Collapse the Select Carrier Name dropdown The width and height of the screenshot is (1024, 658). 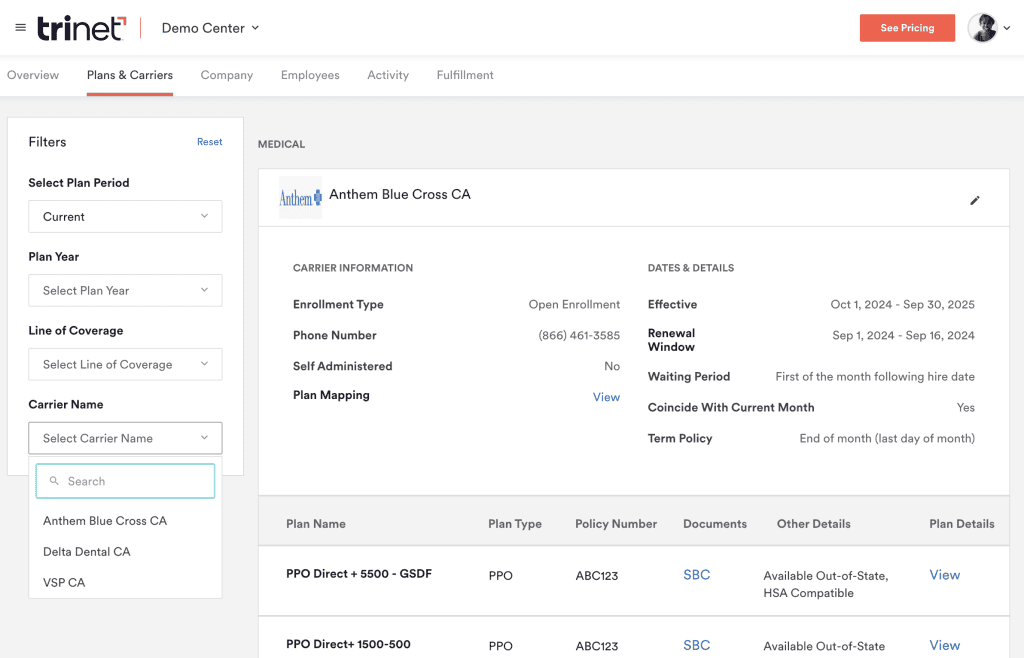(125, 438)
